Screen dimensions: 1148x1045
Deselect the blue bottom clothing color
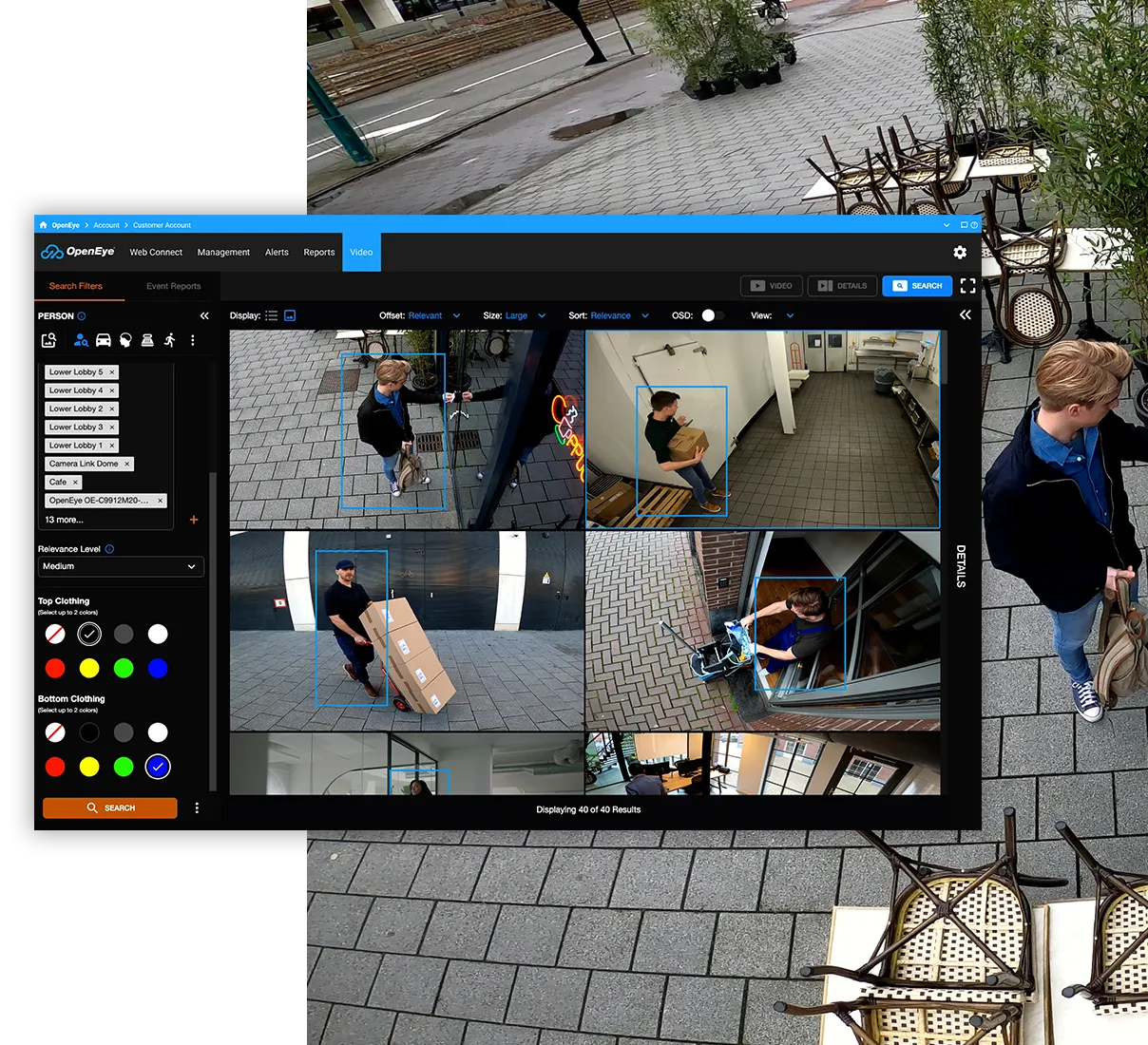158,767
